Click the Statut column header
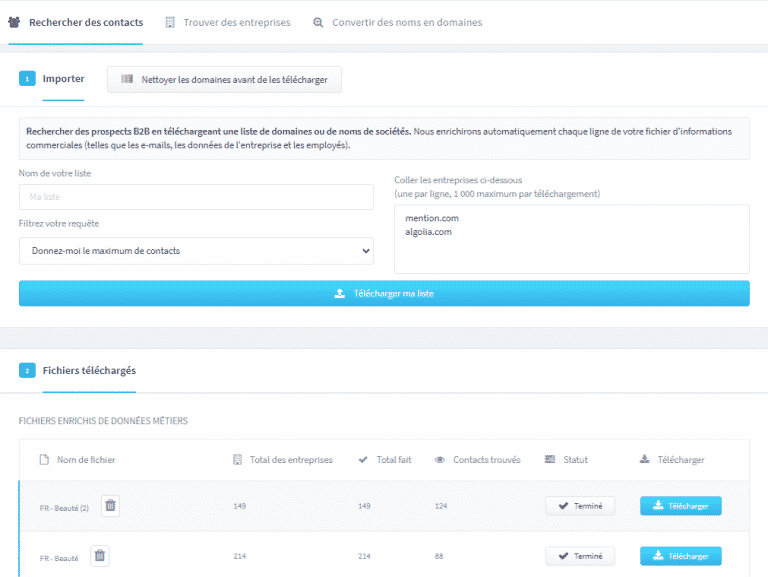 (x=575, y=460)
